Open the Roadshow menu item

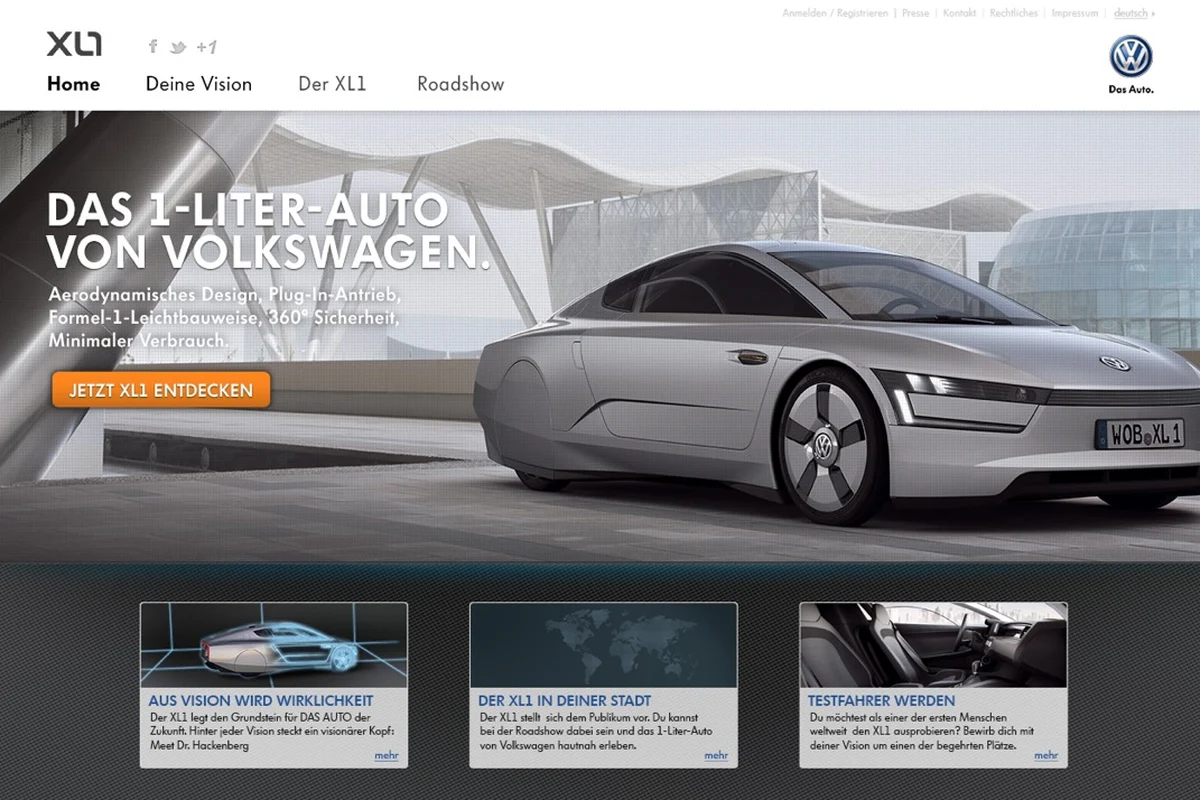pyautogui.click(x=461, y=84)
